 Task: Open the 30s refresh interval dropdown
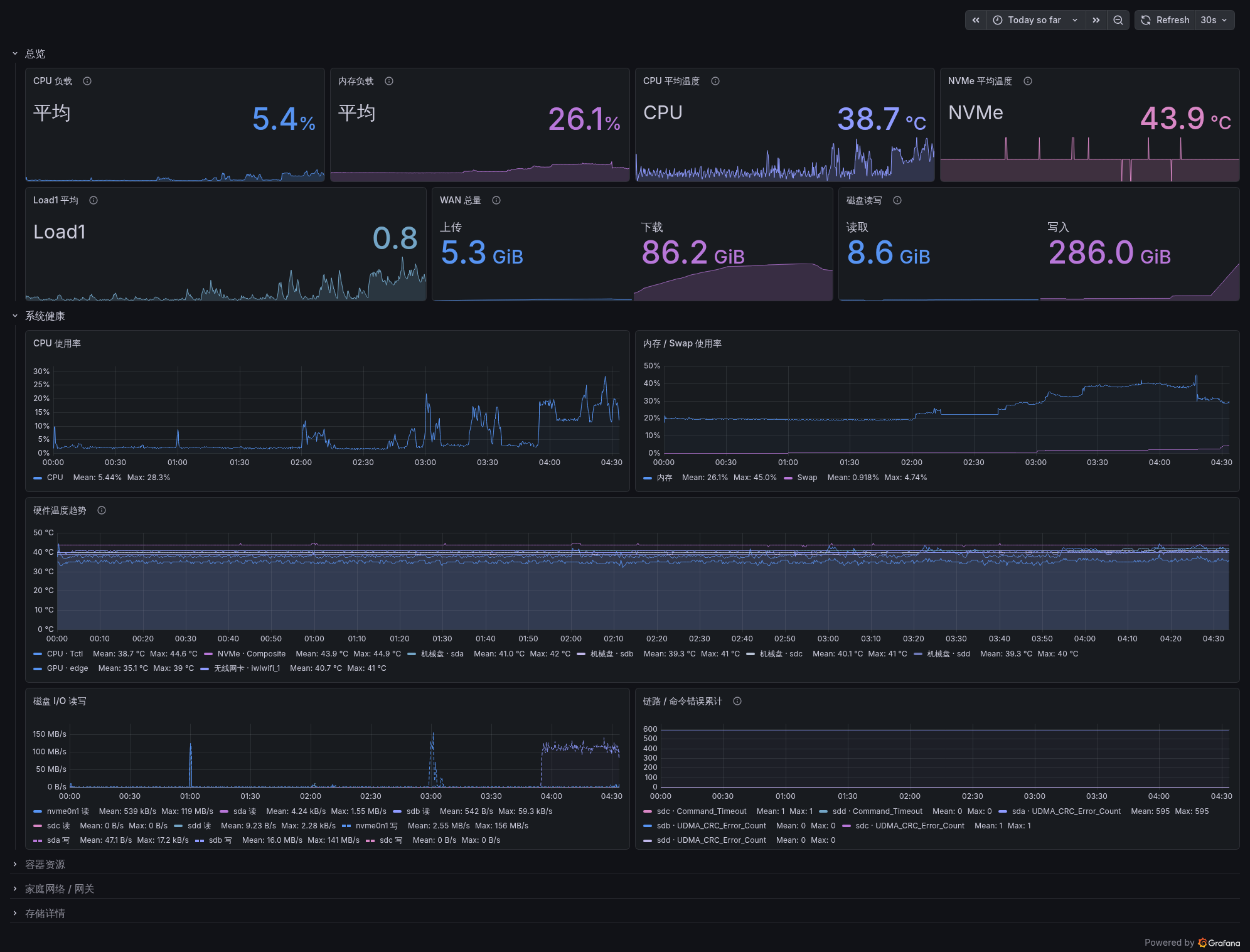[x=1214, y=20]
